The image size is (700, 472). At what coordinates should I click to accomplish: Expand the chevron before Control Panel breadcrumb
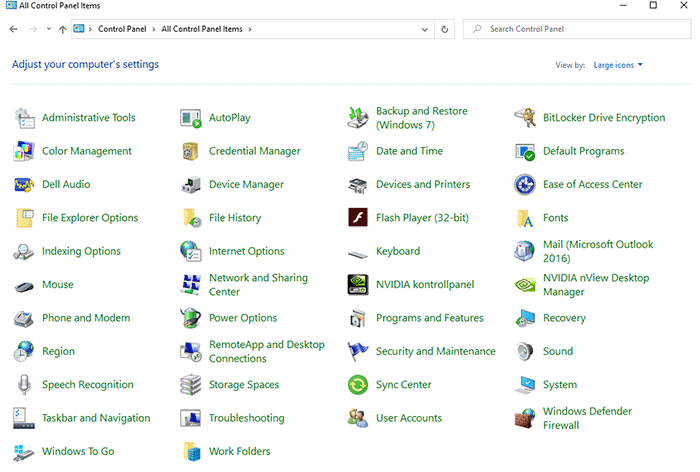(90, 29)
